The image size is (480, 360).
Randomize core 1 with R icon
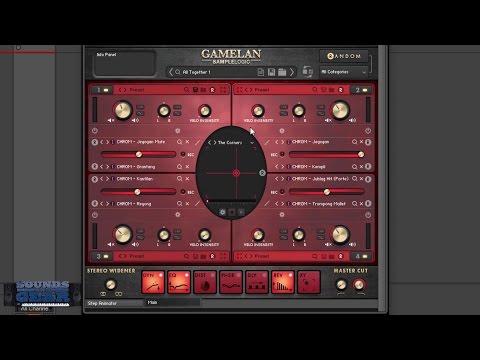click(212, 90)
